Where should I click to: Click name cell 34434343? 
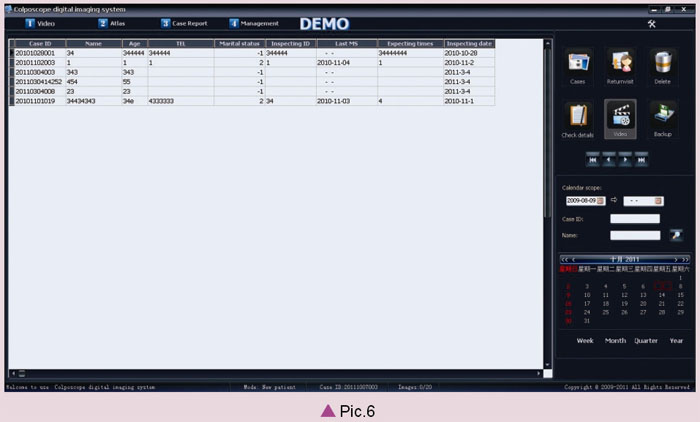coord(94,101)
